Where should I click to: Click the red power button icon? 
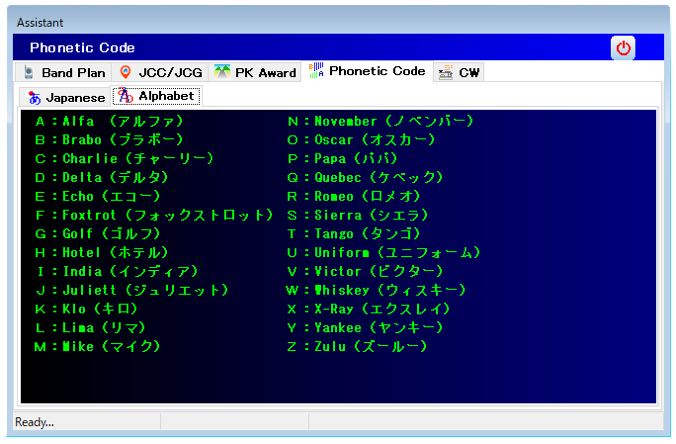tap(623, 48)
